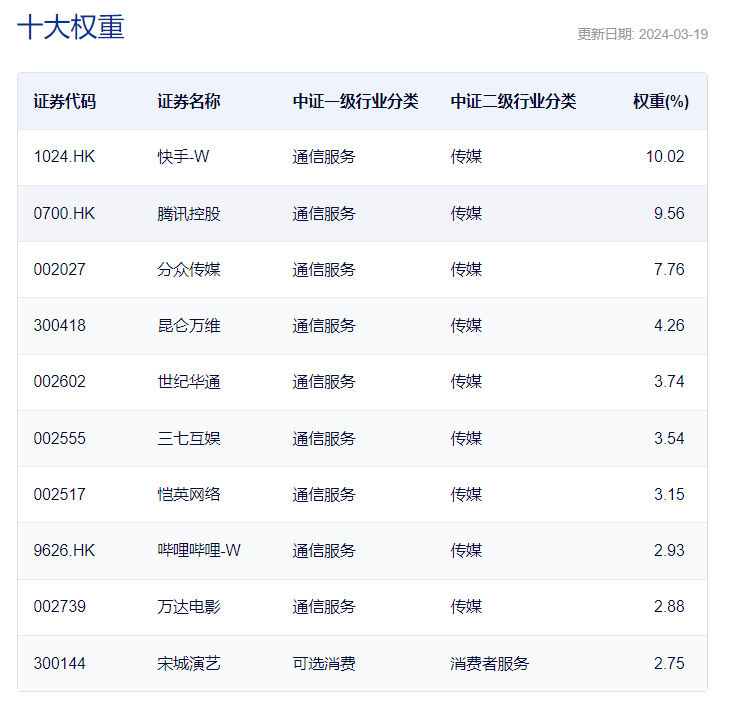Click weight value 9.56
732x706 pixels.
click(669, 213)
